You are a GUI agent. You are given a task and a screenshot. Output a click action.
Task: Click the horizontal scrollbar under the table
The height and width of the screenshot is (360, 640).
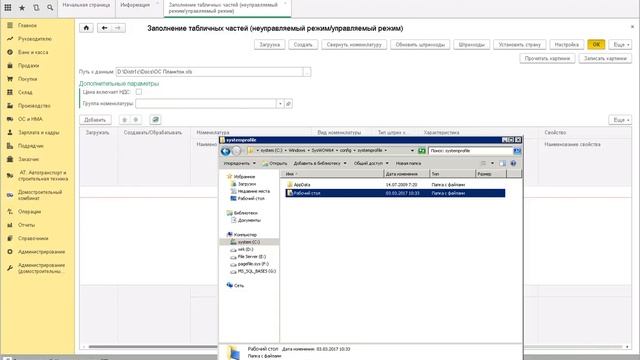click(x=355, y=347)
